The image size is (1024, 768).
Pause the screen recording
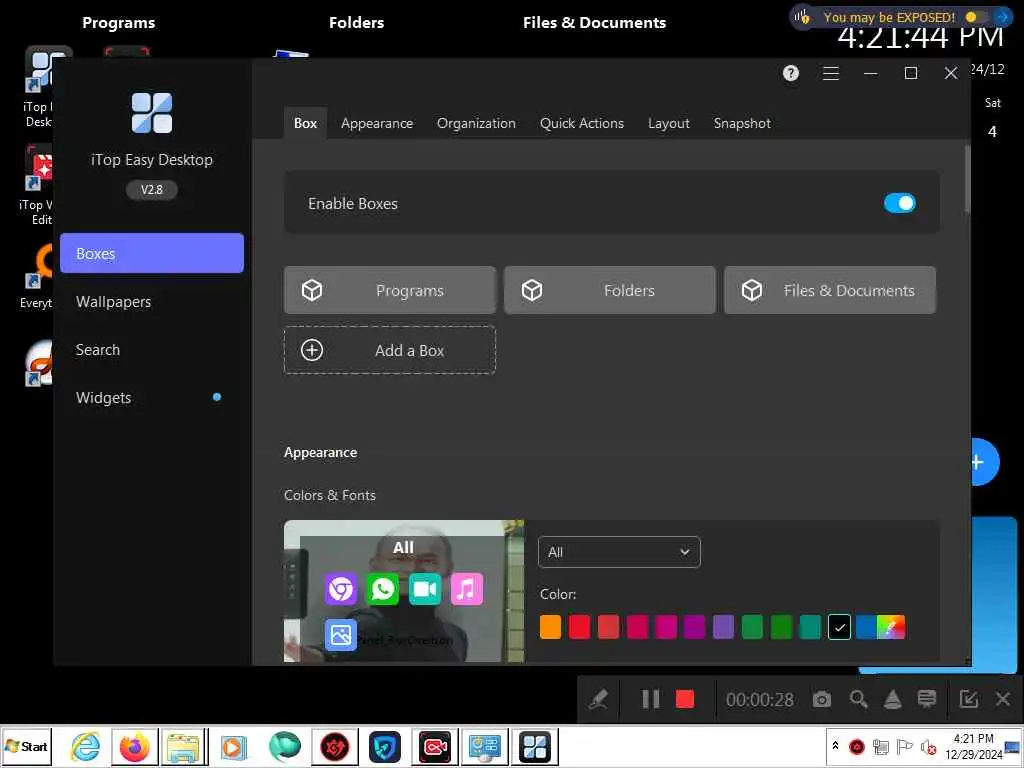[650, 699]
